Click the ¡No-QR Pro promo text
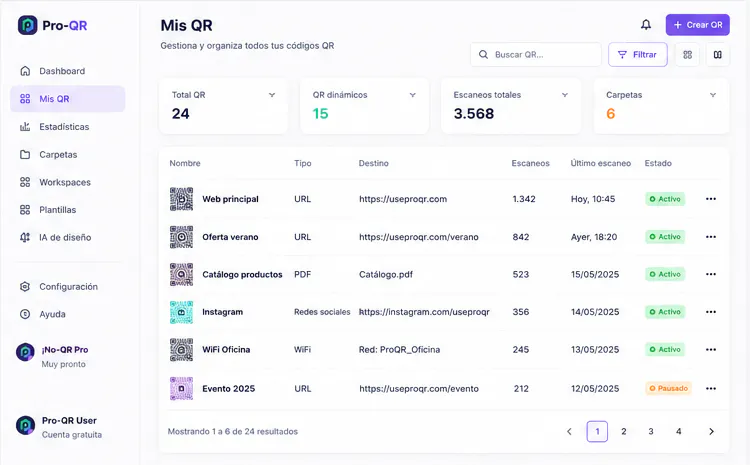 (65, 350)
